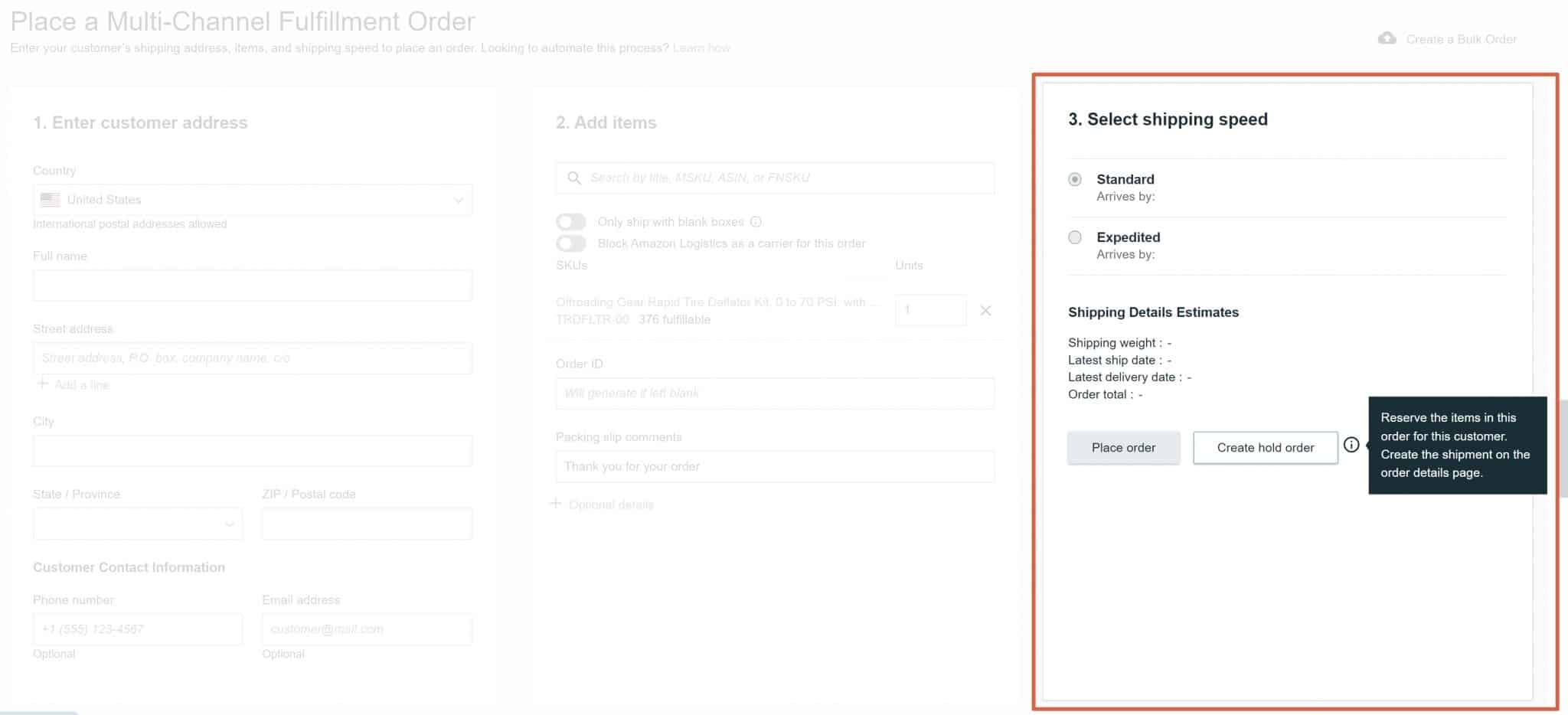Focus the Full name field

coord(253,286)
